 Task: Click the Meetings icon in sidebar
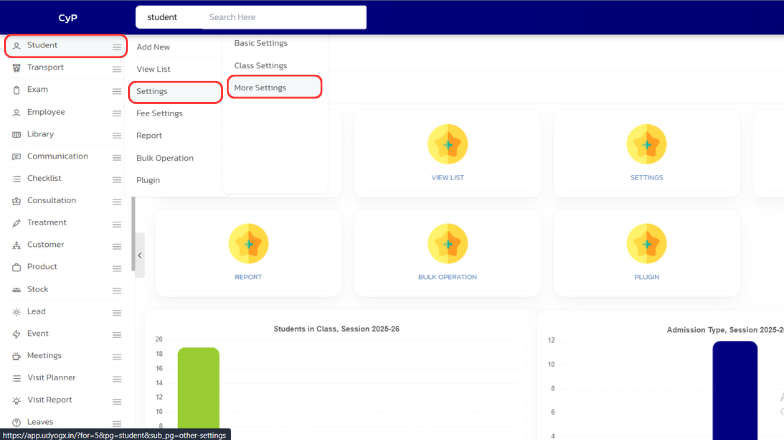point(16,356)
